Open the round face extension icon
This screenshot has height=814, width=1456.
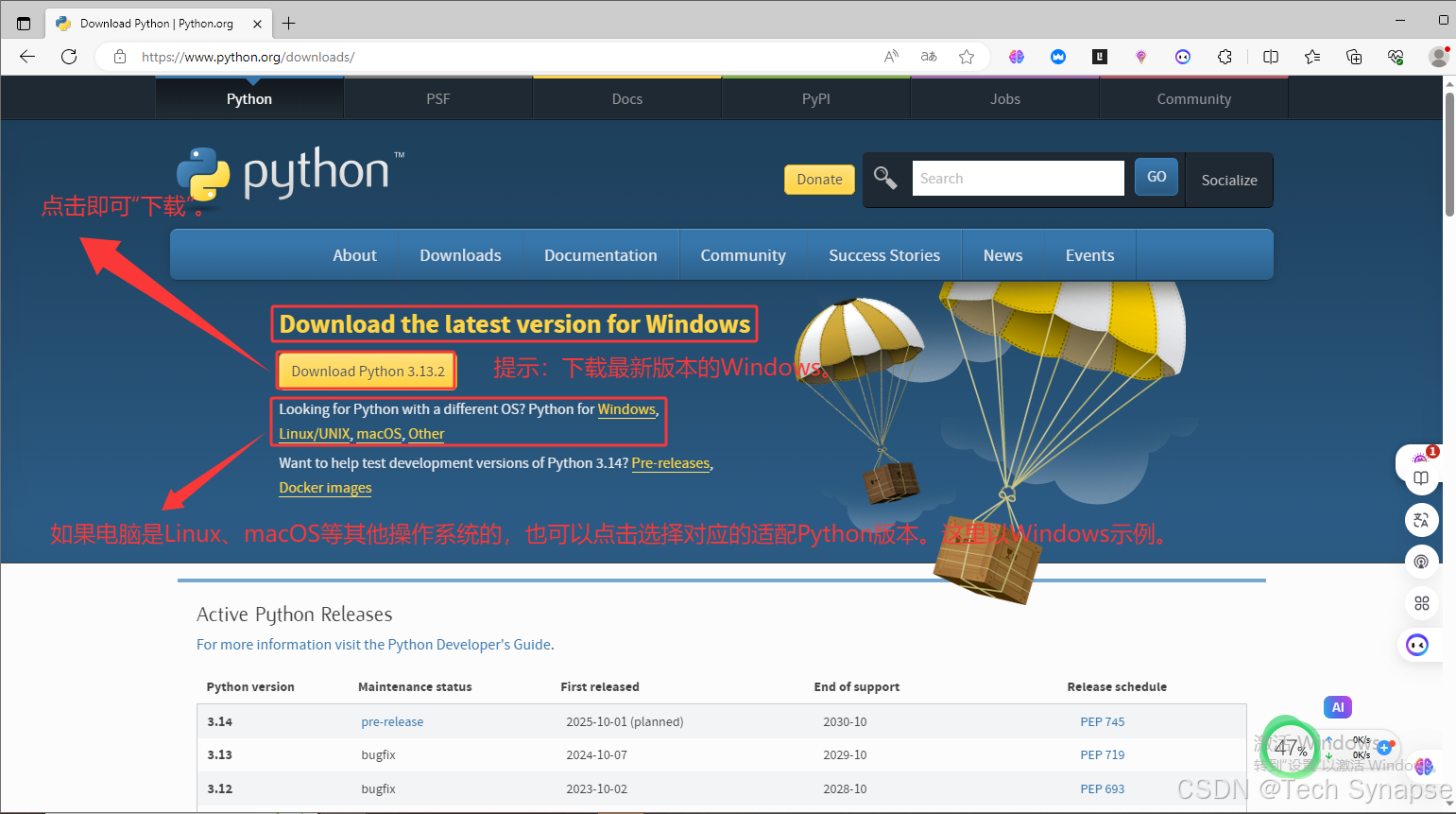coord(1183,57)
